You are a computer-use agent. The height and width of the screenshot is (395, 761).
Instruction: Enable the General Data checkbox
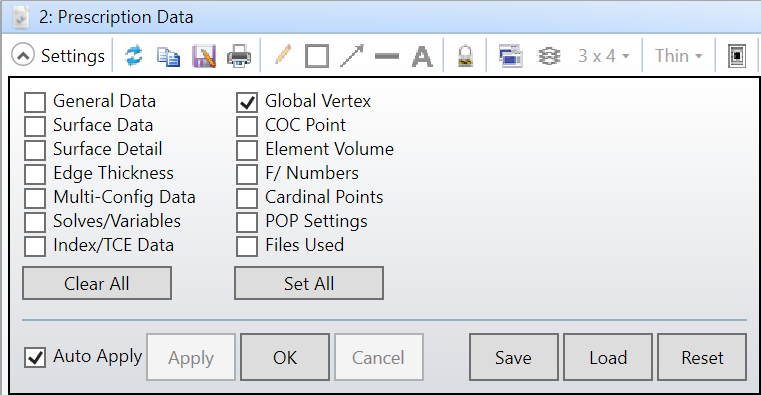point(35,102)
